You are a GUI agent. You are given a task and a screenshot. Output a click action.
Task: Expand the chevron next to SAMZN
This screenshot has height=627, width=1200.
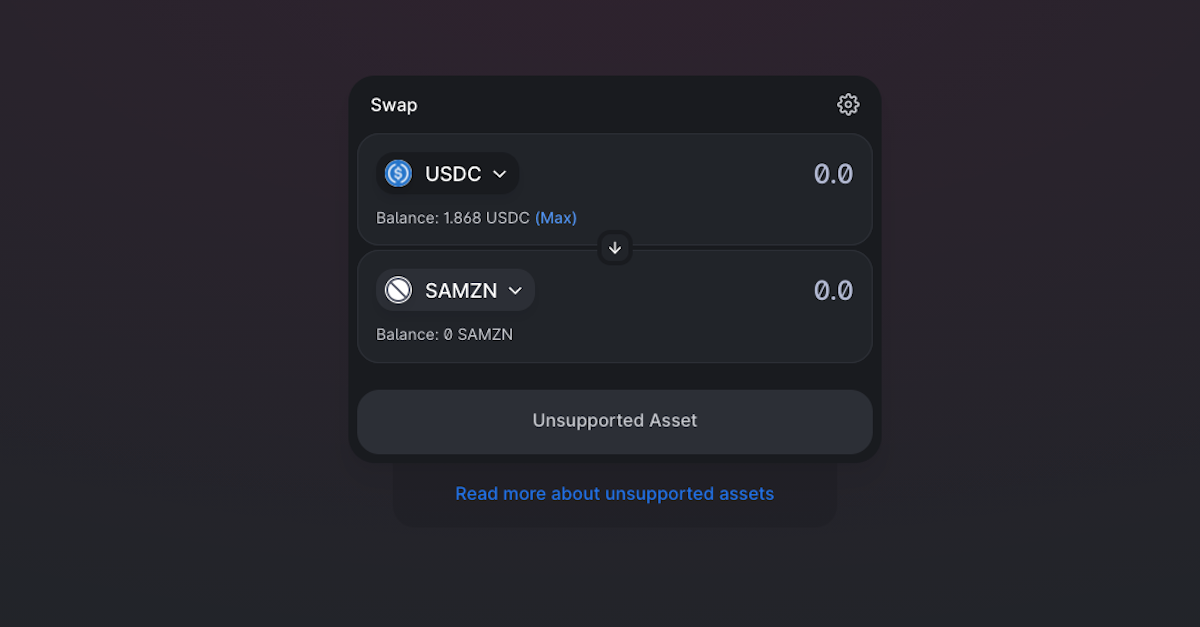coord(516,290)
